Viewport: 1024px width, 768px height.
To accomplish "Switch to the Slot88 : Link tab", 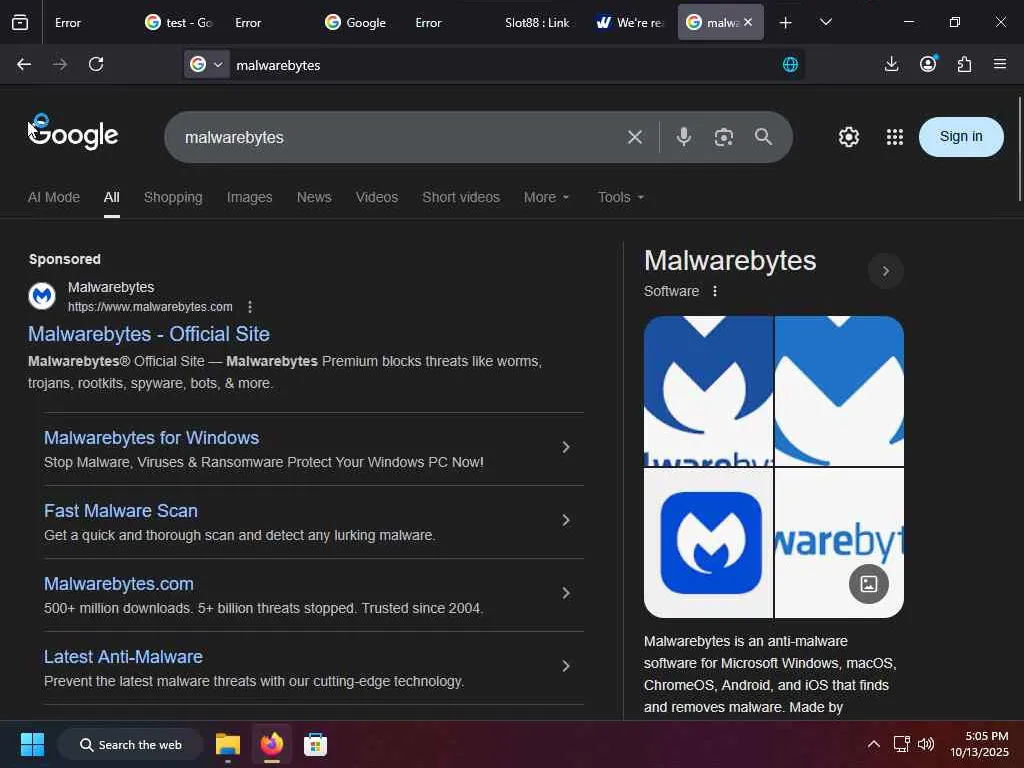I will tap(537, 23).
